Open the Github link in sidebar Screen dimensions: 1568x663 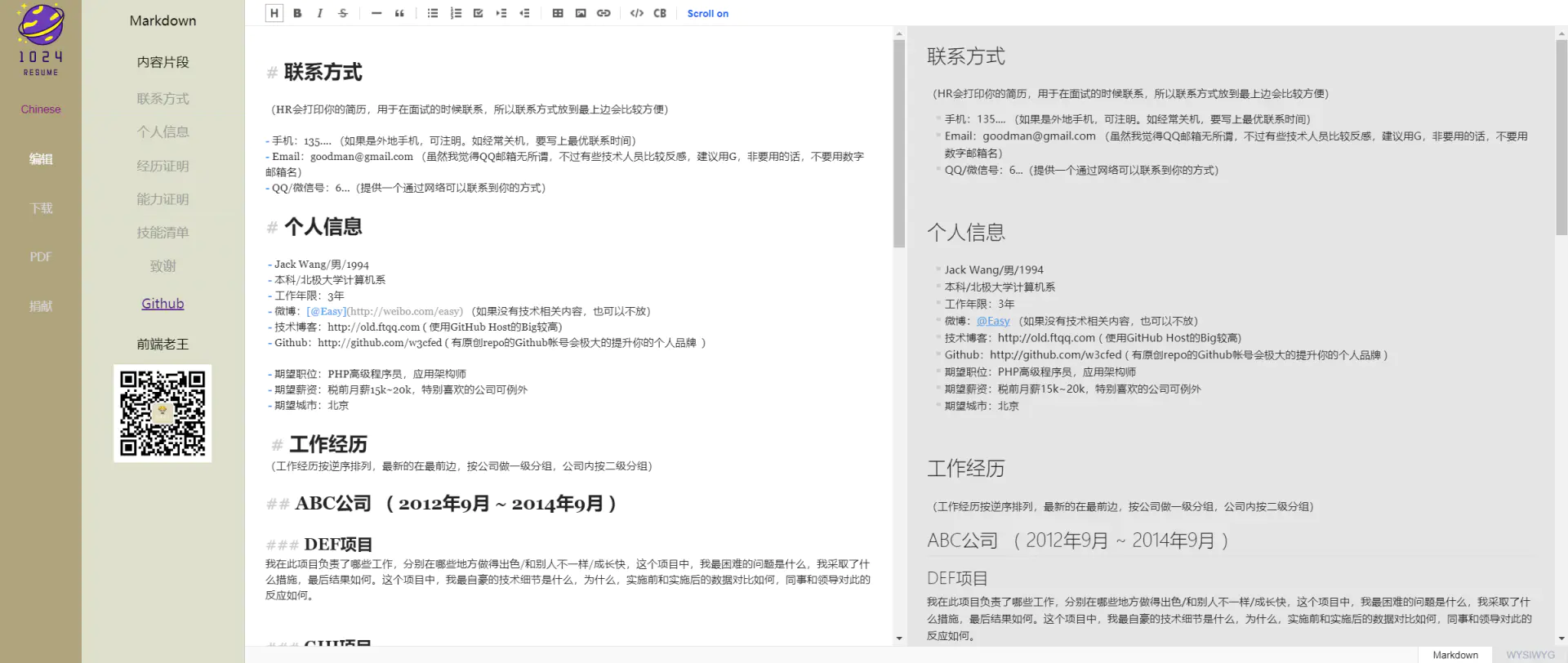163,304
